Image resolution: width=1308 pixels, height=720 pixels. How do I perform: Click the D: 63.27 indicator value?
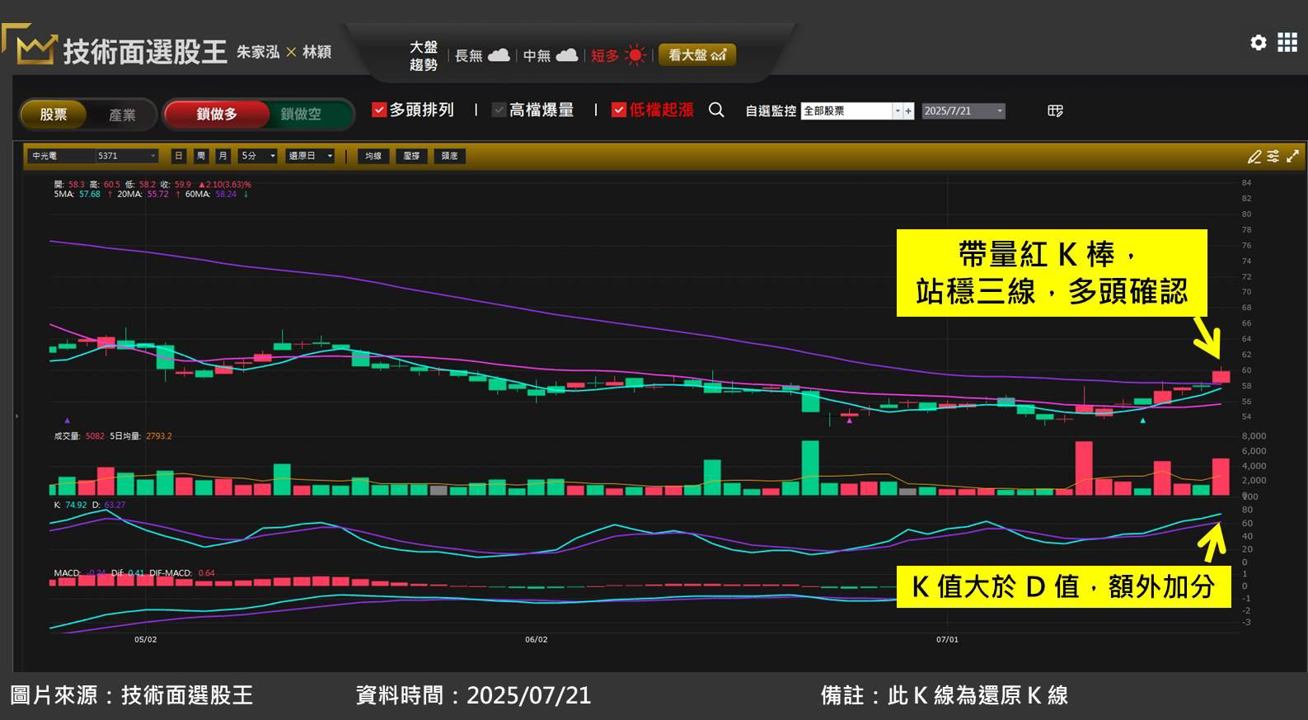tap(109, 505)
